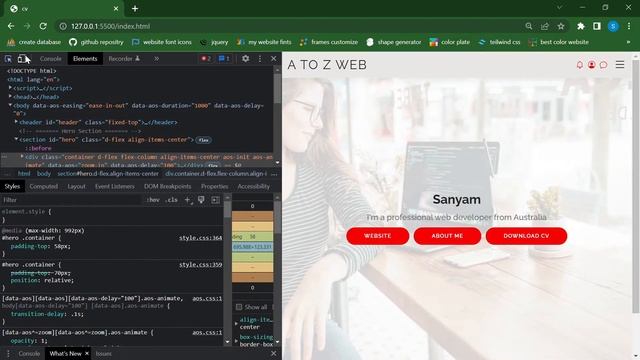Open the Event Listeners pane tab
The height and width of the screenshot is (360, 640).
pyautogui.click(x=115, y=186)
